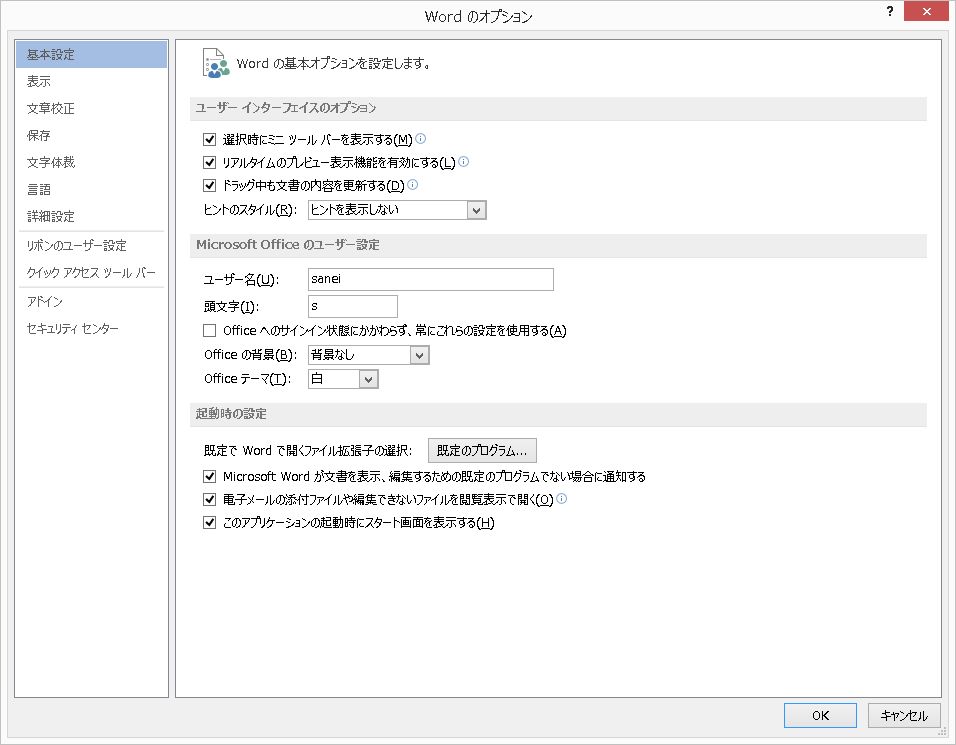Click the info icon beside ミニ ツール バー option
Image resolution: width=956 pixels, height=745 pixels.
(420, 138)
